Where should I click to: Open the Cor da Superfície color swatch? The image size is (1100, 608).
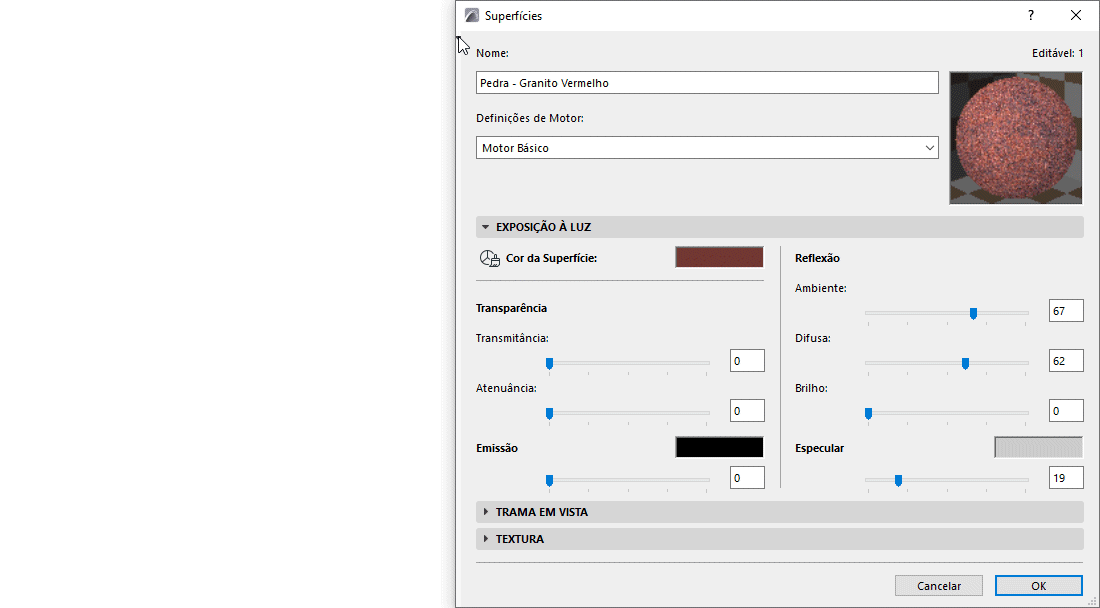[718, 257]
